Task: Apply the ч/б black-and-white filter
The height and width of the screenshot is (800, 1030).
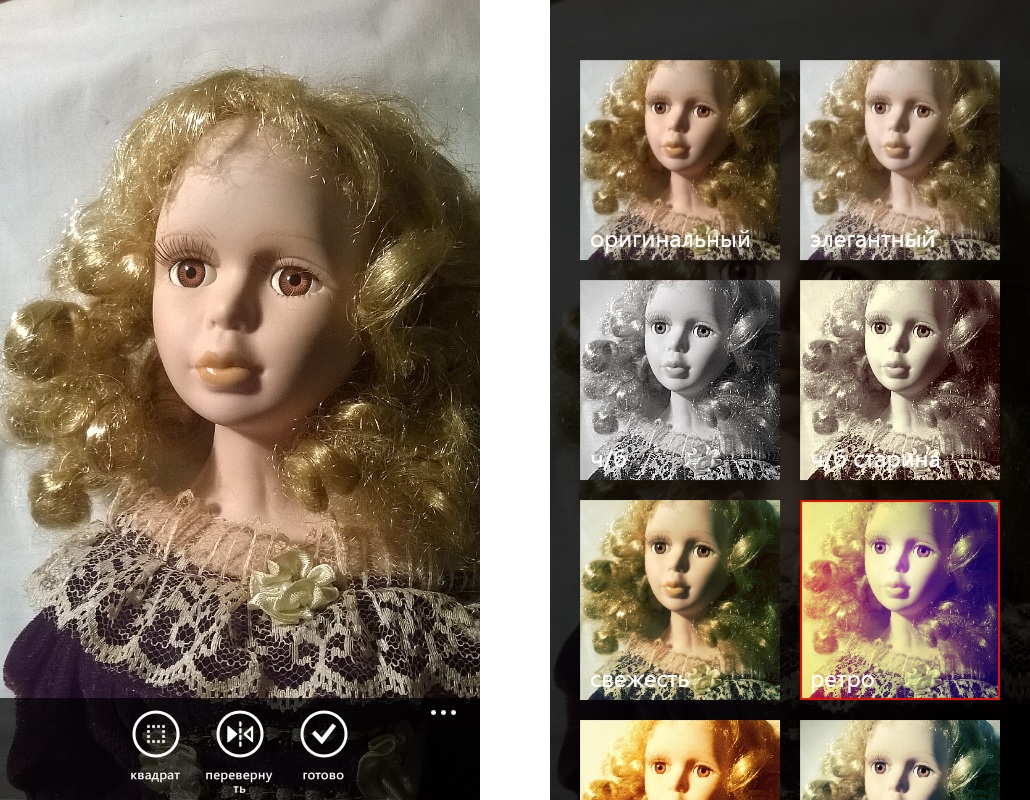Action: point(680,380)
